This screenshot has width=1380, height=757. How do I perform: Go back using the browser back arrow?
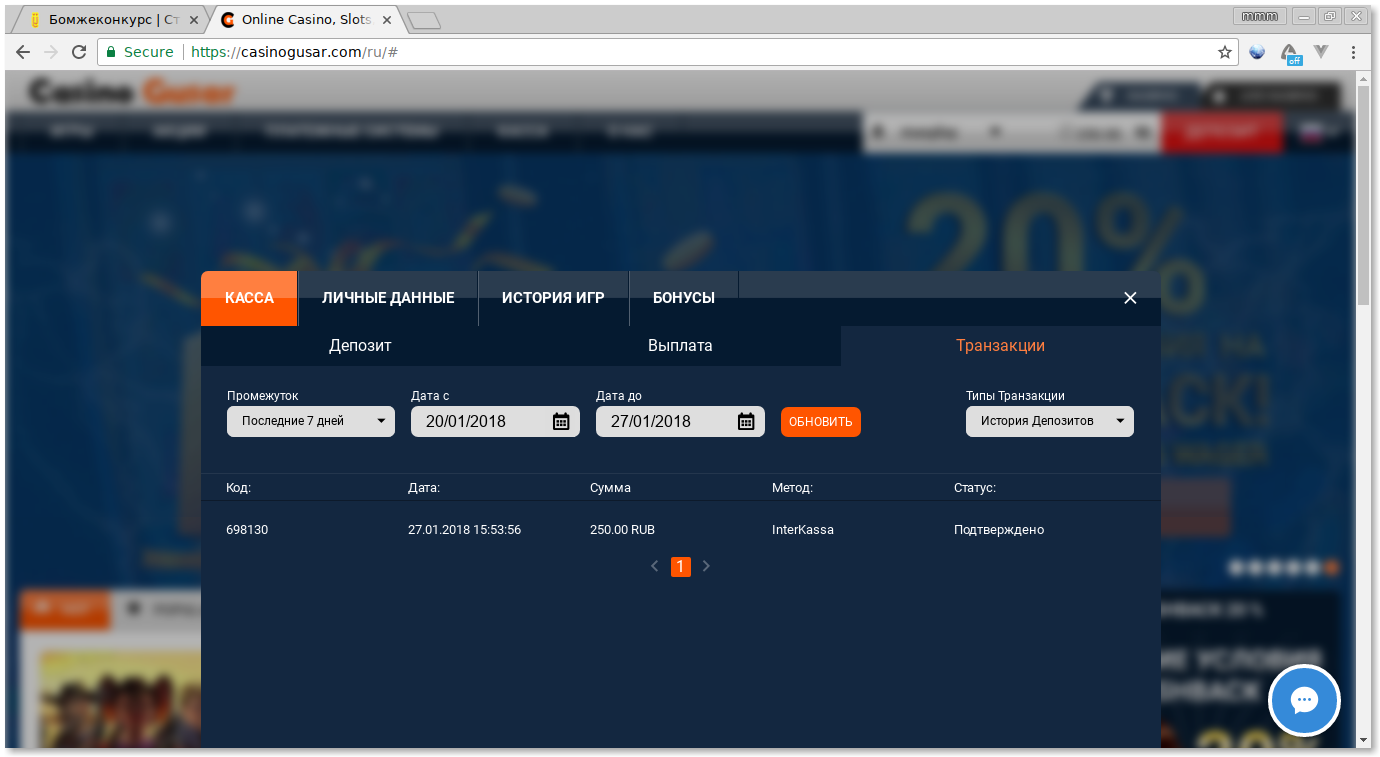pos(22,51)
